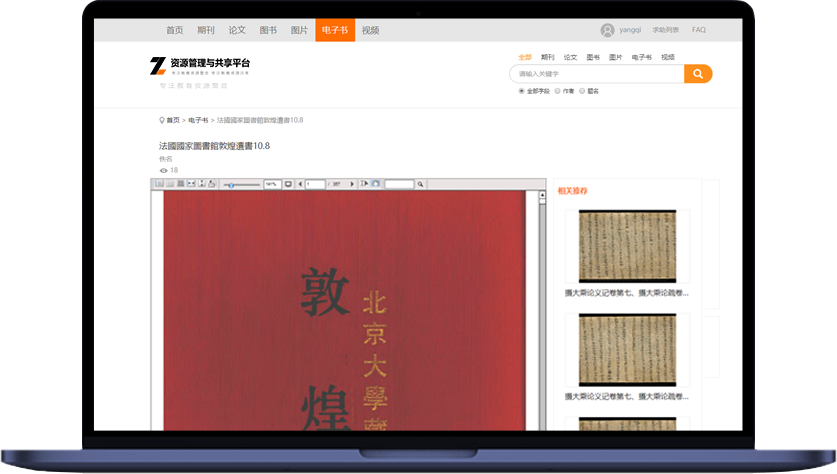Choose 论文 search category above search box
Screen dimensions: 837x474
(x=570, y=57)
